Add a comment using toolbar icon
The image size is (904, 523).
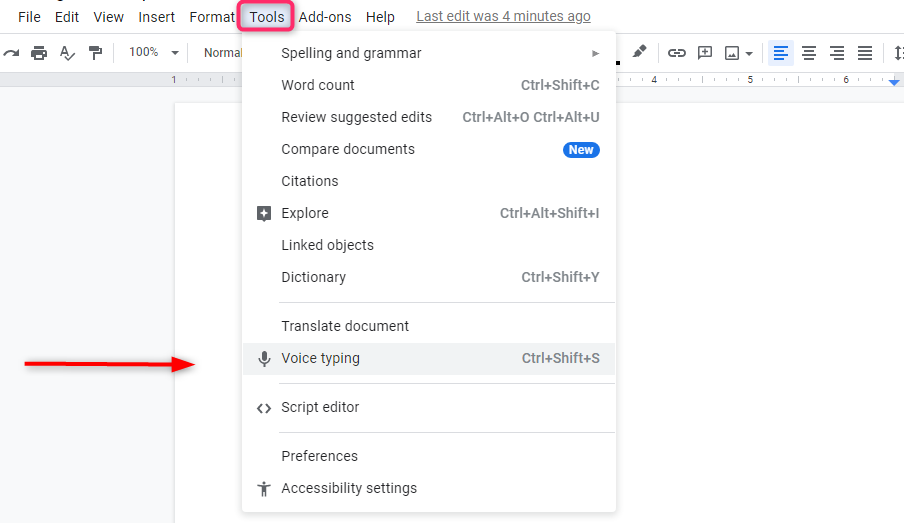(x=705, y=53)
